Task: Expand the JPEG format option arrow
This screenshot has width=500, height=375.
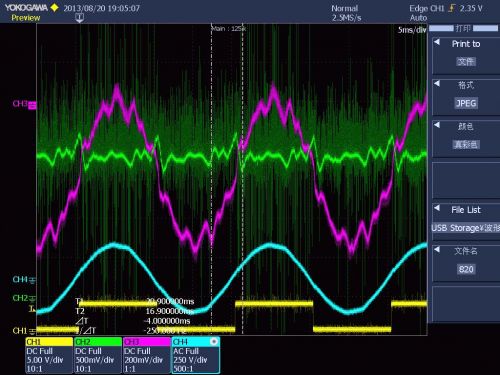Action: coord(437,83)
